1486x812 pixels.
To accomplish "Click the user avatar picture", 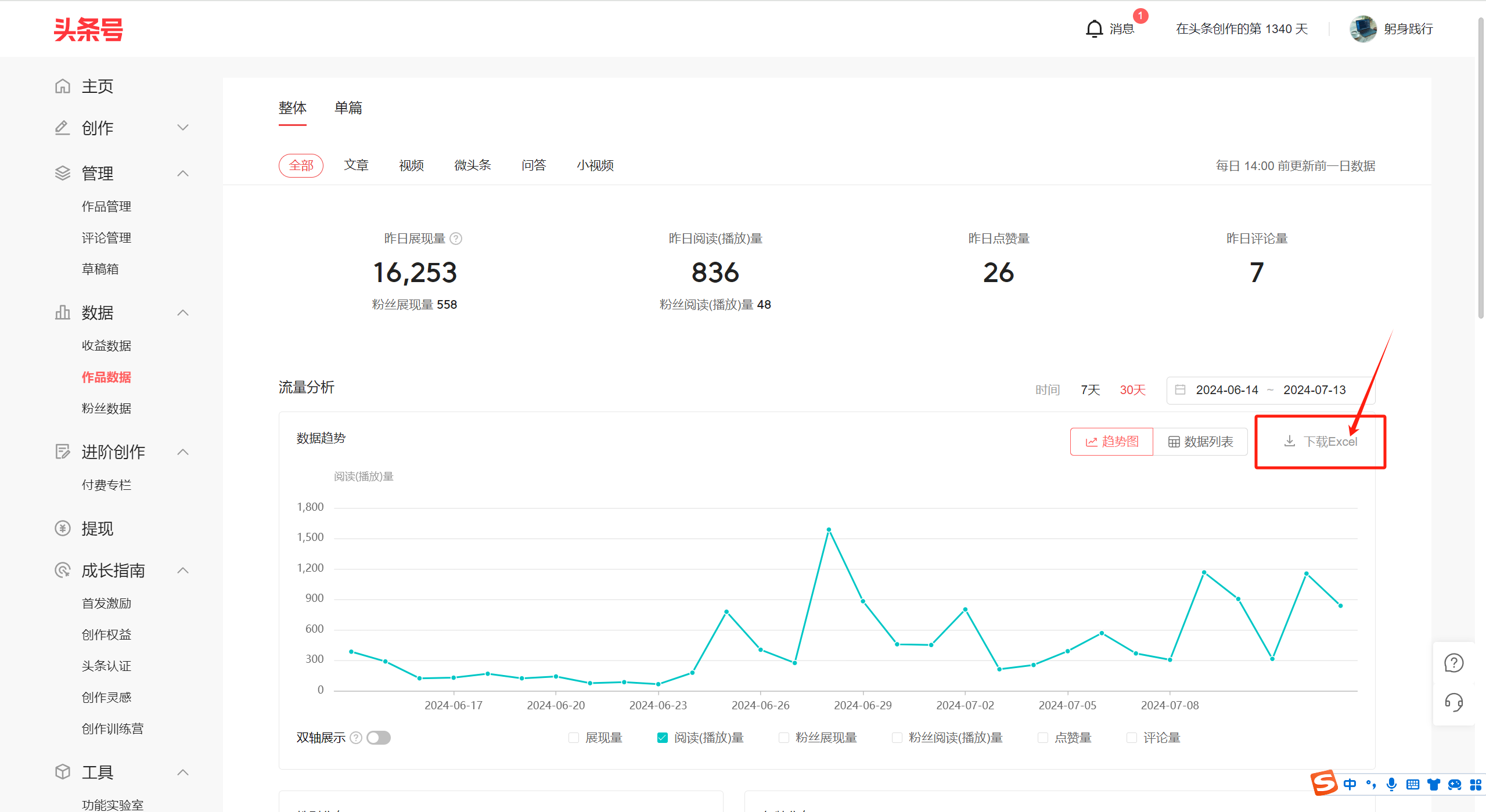I will 1363,29.
